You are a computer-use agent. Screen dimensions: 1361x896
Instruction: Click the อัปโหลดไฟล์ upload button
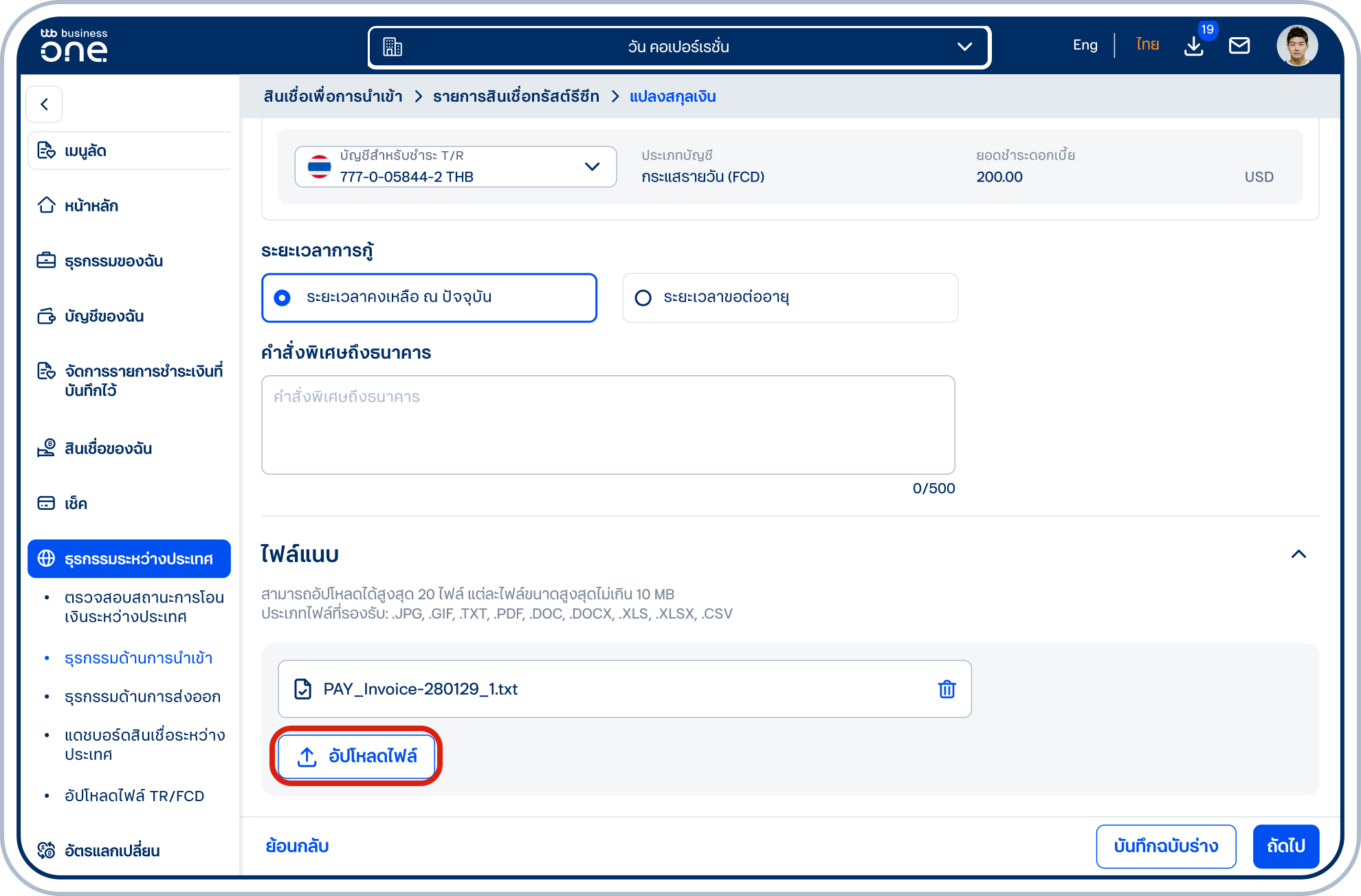[357, 757]
